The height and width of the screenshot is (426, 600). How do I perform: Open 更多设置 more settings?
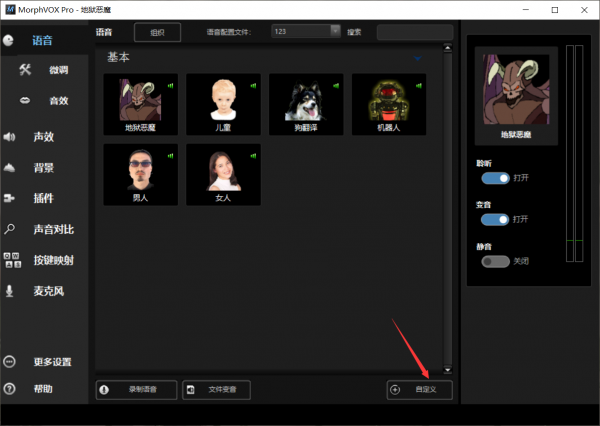pos(52,362)
